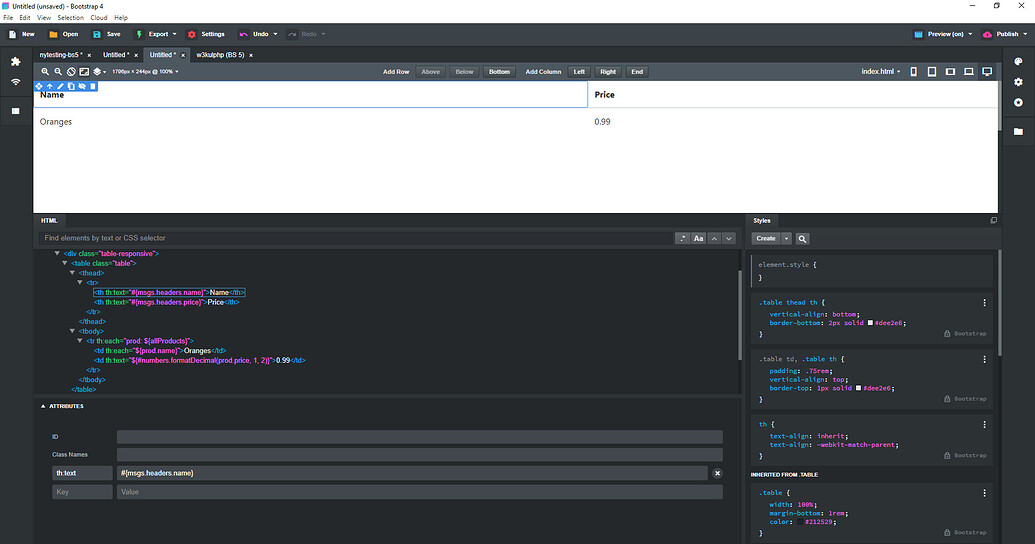
Task: Click the fit-to-screen stage icon
Action: pyautogui.click(x=84, y=72)
